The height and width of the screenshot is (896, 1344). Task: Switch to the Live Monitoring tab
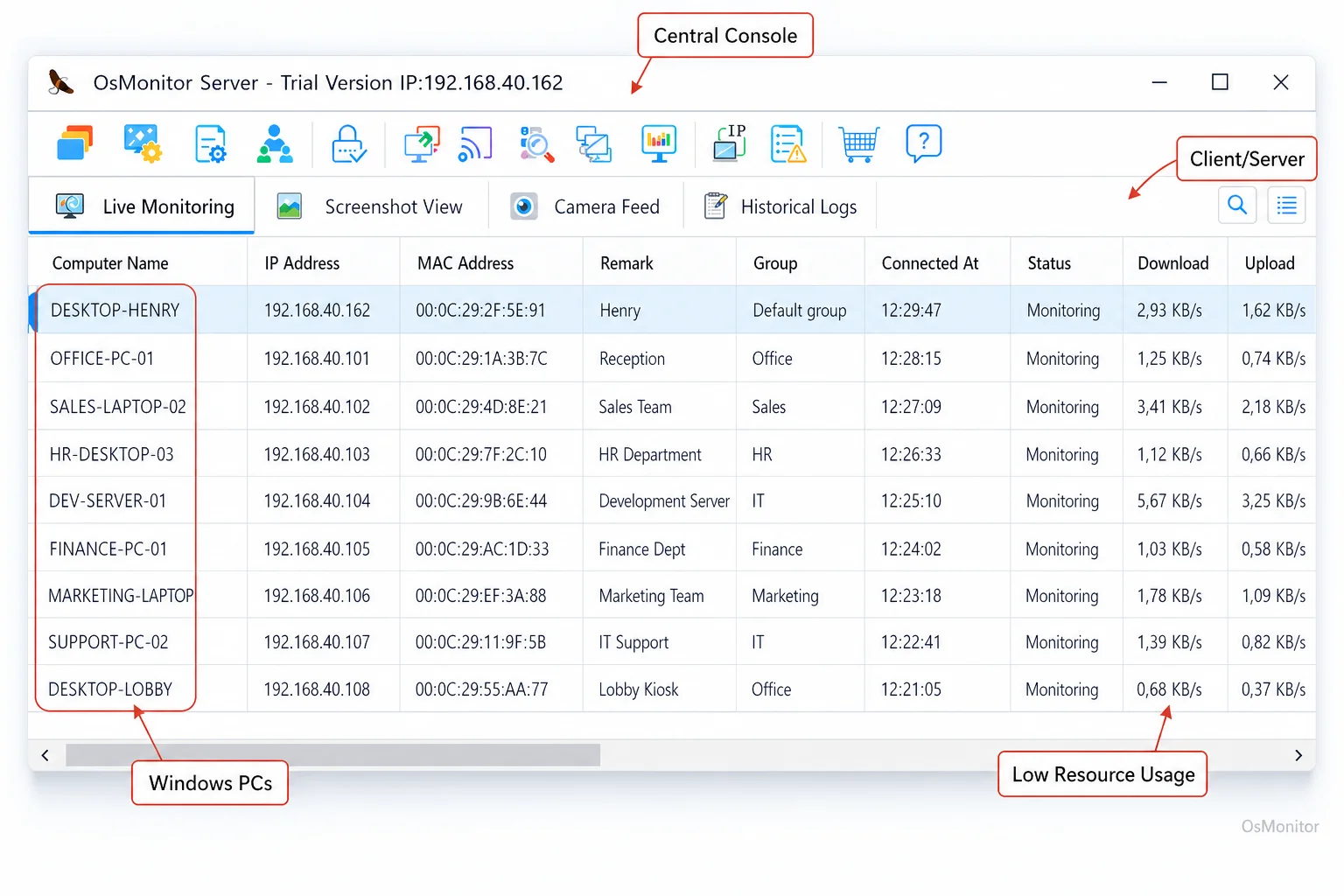(142, 206)
